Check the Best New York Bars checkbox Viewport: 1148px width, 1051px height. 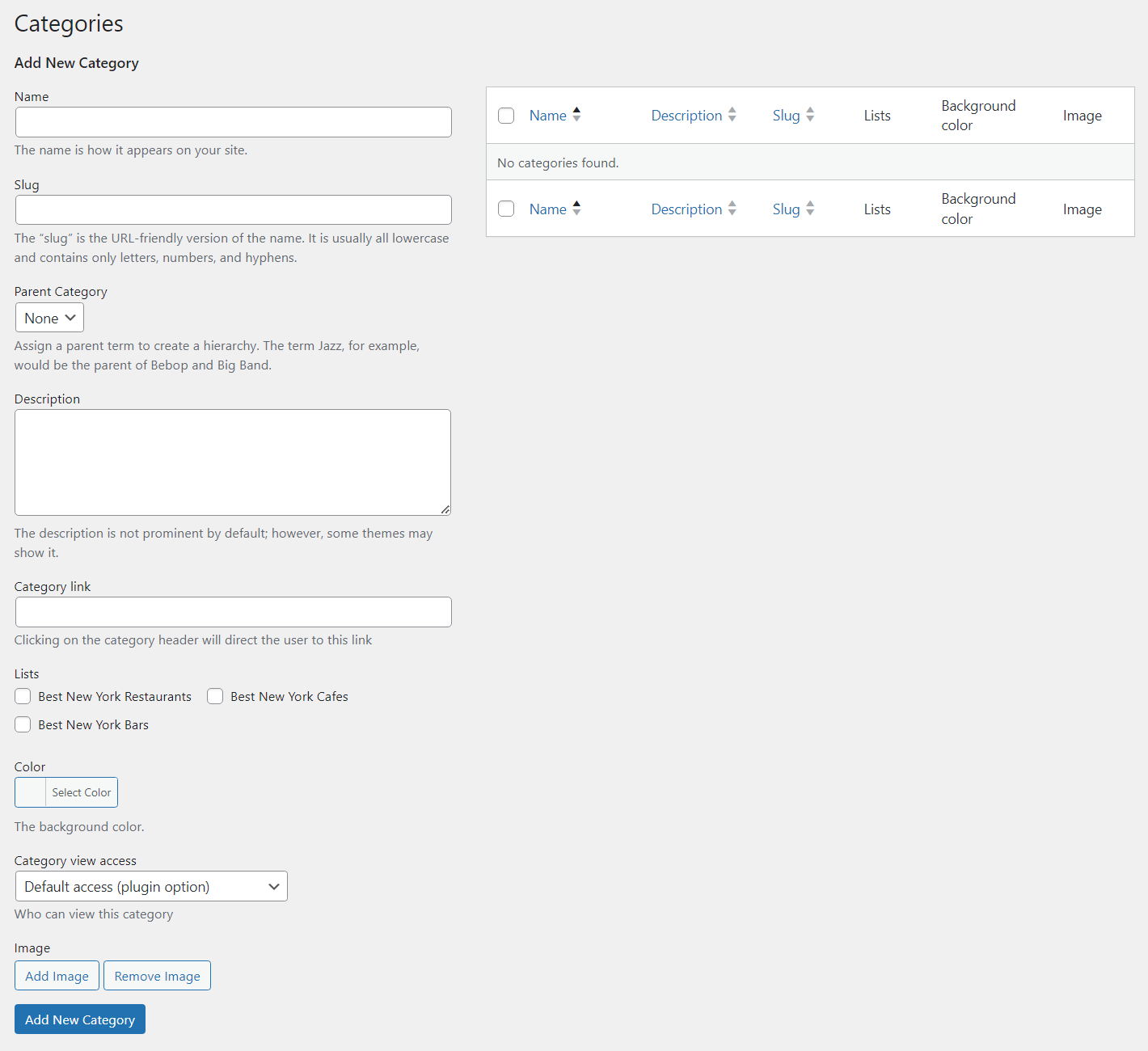pos(23,724)
